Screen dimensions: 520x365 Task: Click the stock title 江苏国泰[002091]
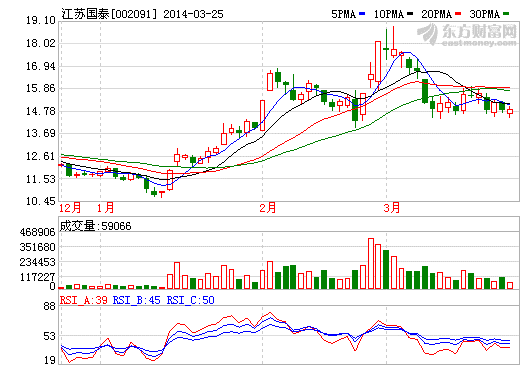pos(109,14)
